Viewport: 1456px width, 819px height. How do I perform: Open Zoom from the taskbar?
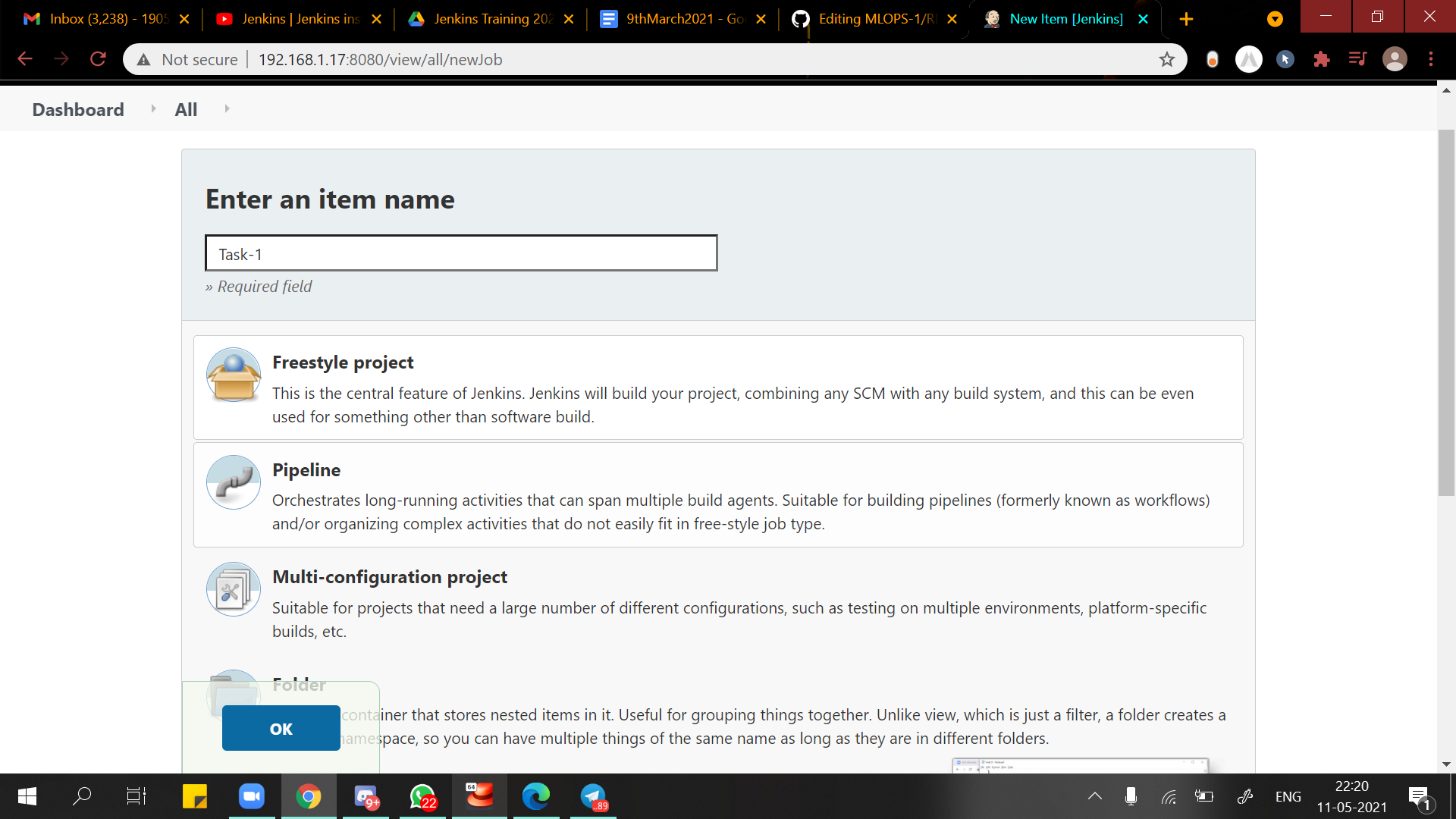pyautogui.click(x=252, y=796)
